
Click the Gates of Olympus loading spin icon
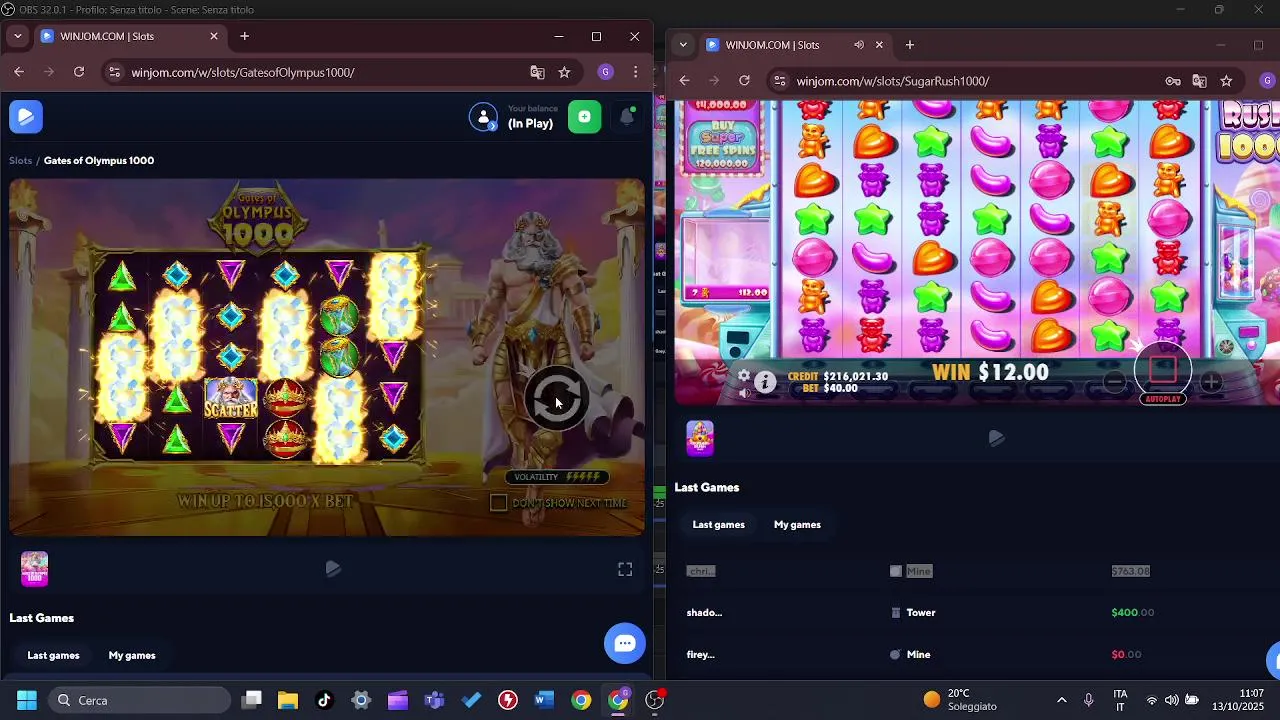556,399
